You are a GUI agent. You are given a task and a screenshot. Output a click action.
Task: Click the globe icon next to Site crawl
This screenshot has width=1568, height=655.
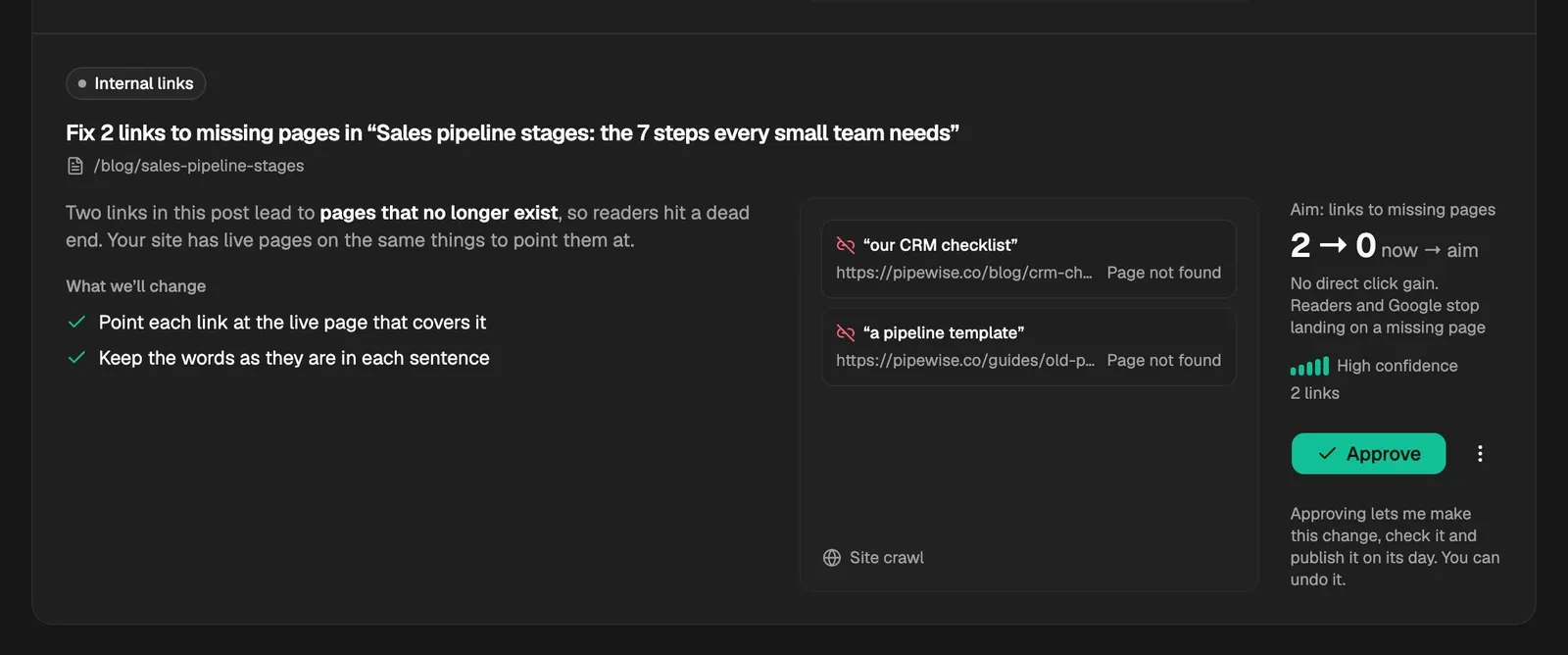pos(832,558)
